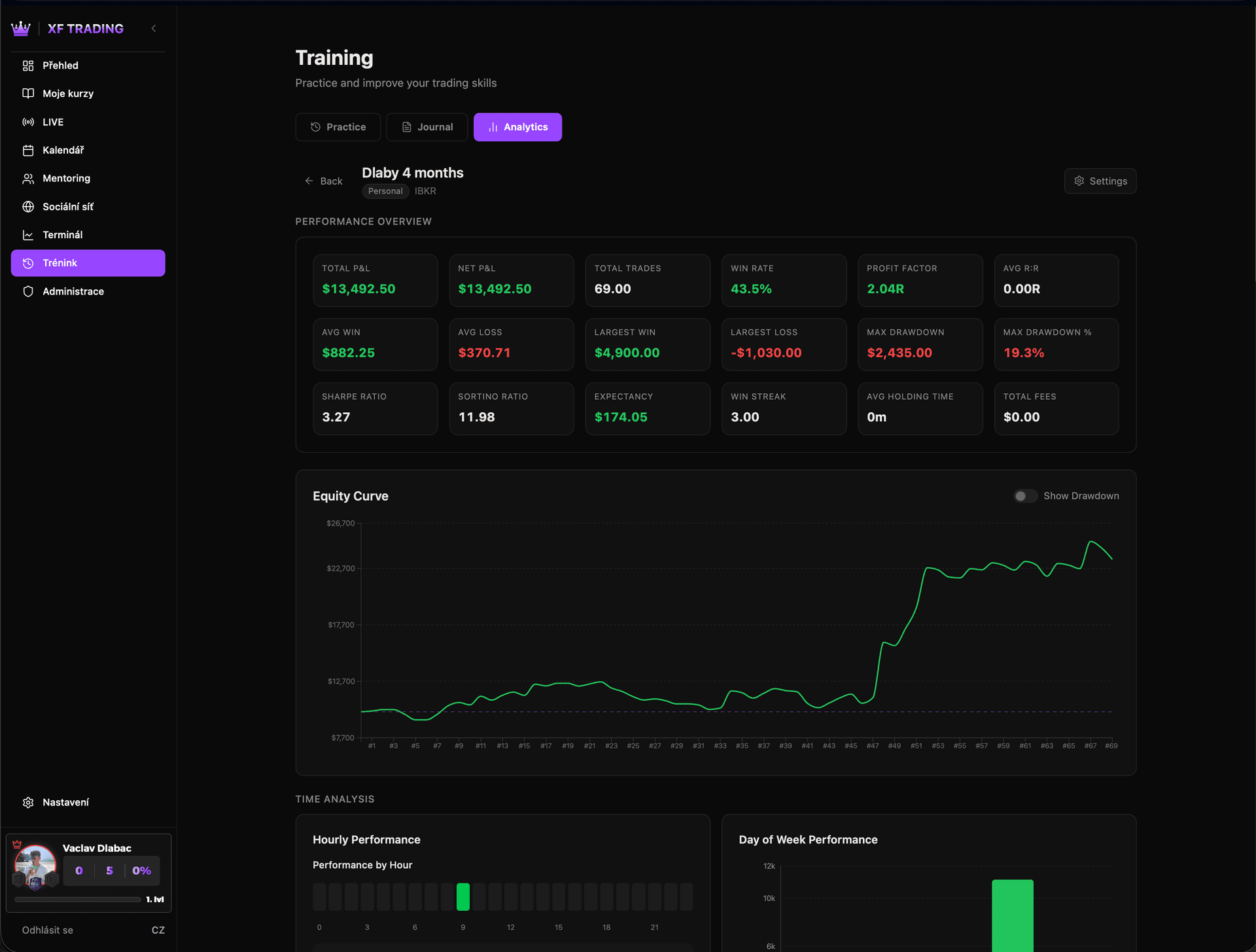Open Sociální síť globe icon
The width and height of the screenshot is (1256, 952).
[x=28, y=207]
